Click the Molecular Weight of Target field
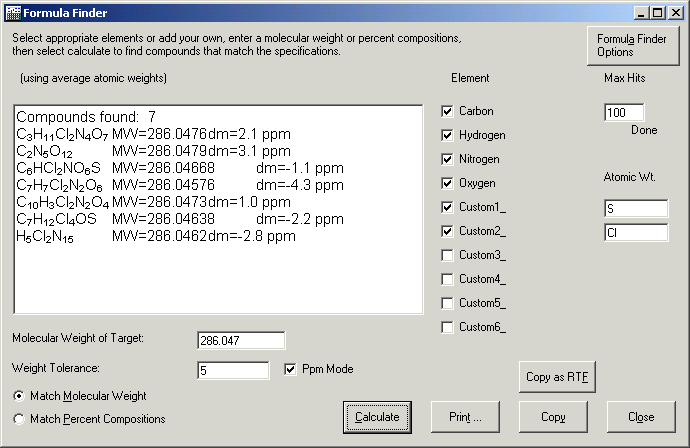 point(241,341)
